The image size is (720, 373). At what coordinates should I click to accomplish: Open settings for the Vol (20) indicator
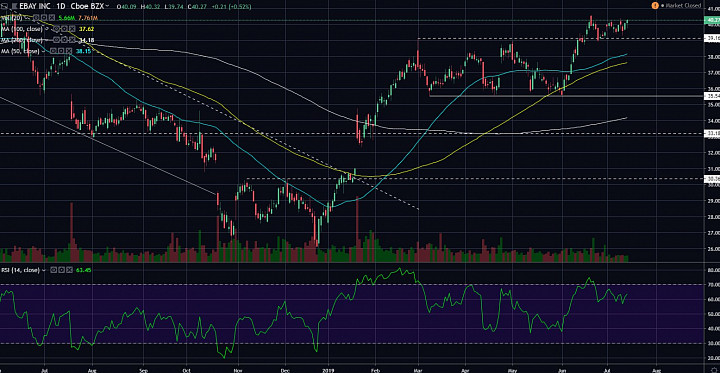coord(44,17)
